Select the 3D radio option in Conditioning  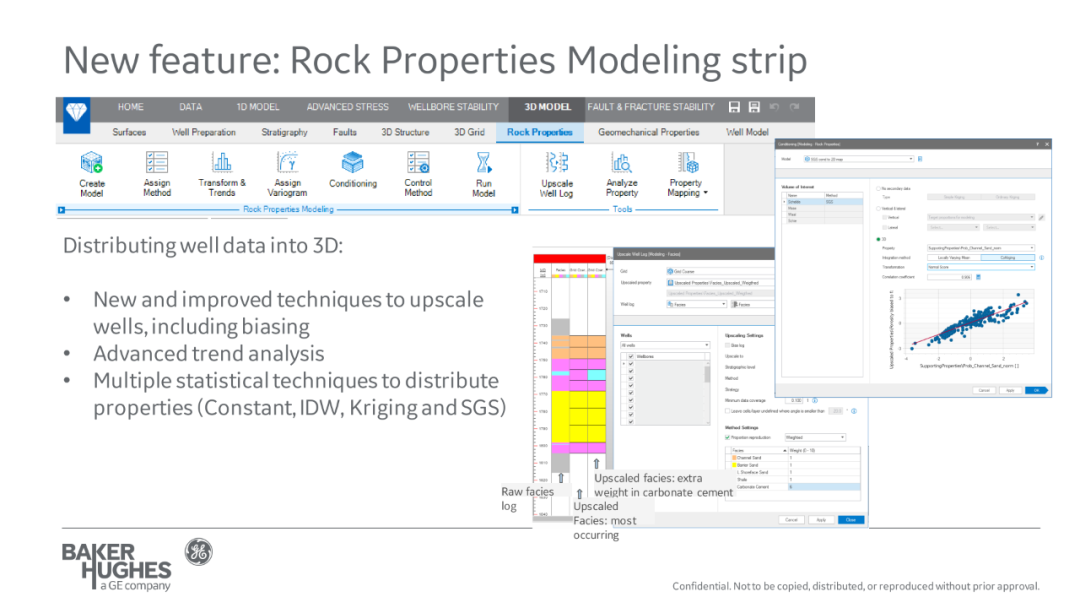pos(878,239)
